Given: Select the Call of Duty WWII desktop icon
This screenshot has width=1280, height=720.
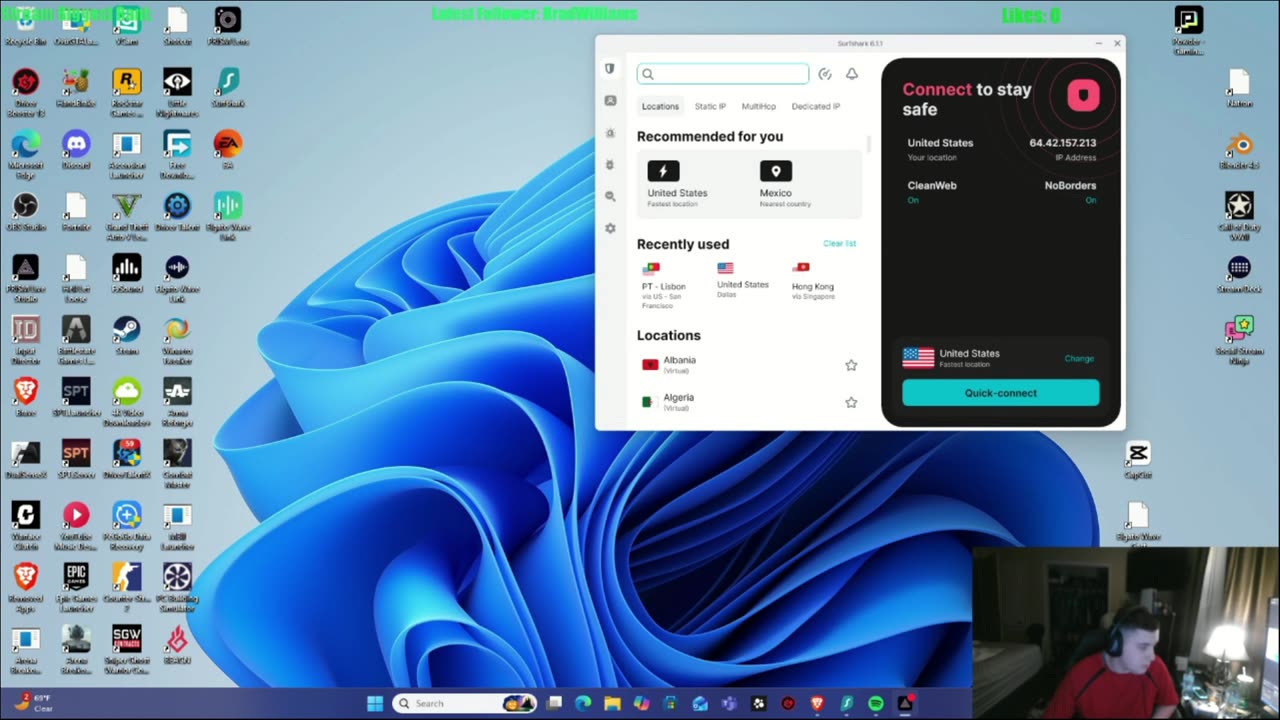Looking at the screenshot, I should [1239, 216].
